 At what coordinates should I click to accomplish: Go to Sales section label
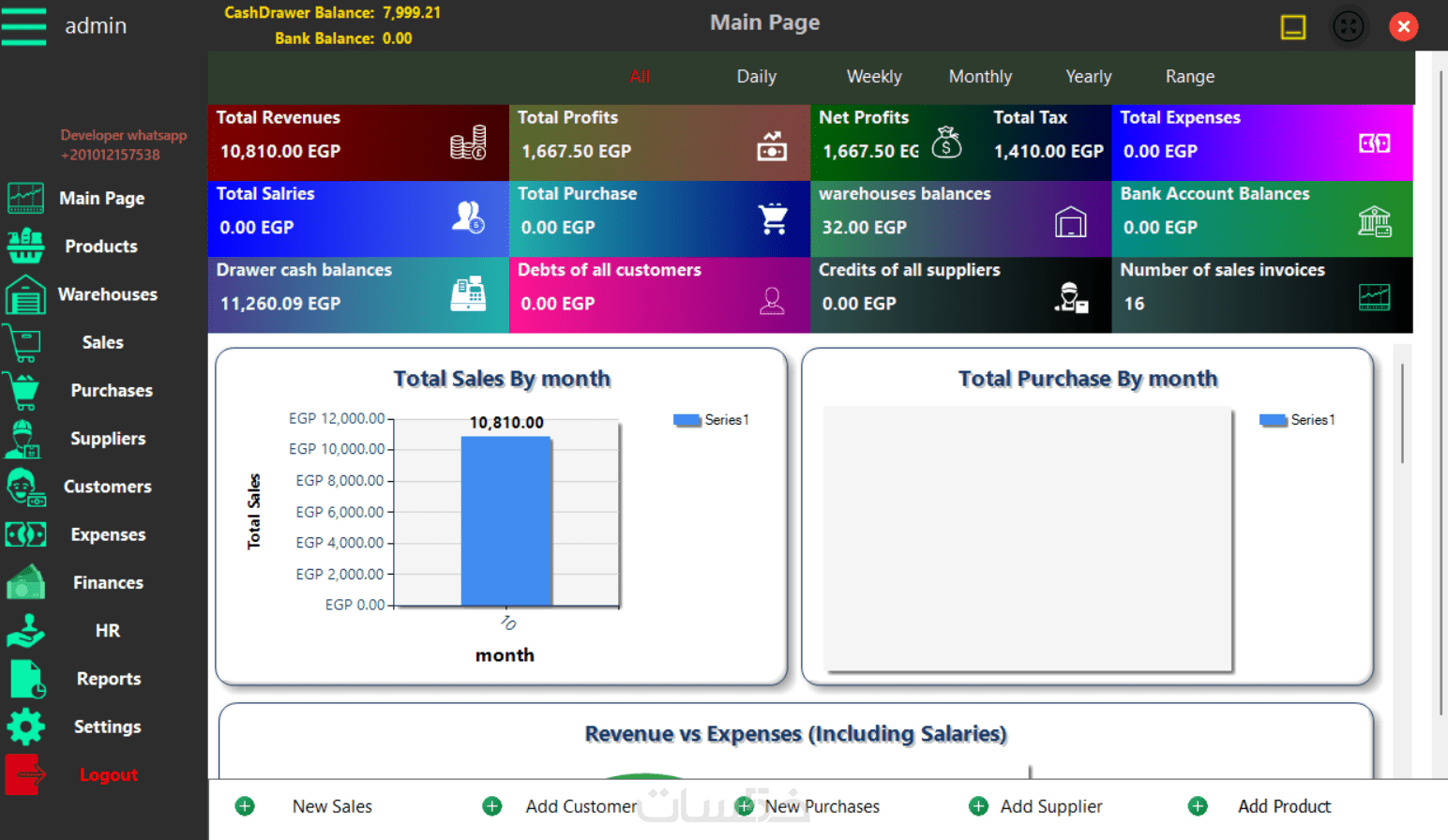[103, 342]
